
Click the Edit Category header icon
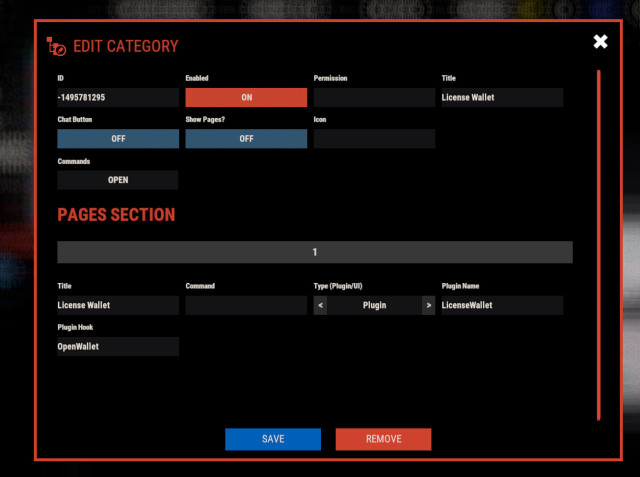(x=56, y=46)
